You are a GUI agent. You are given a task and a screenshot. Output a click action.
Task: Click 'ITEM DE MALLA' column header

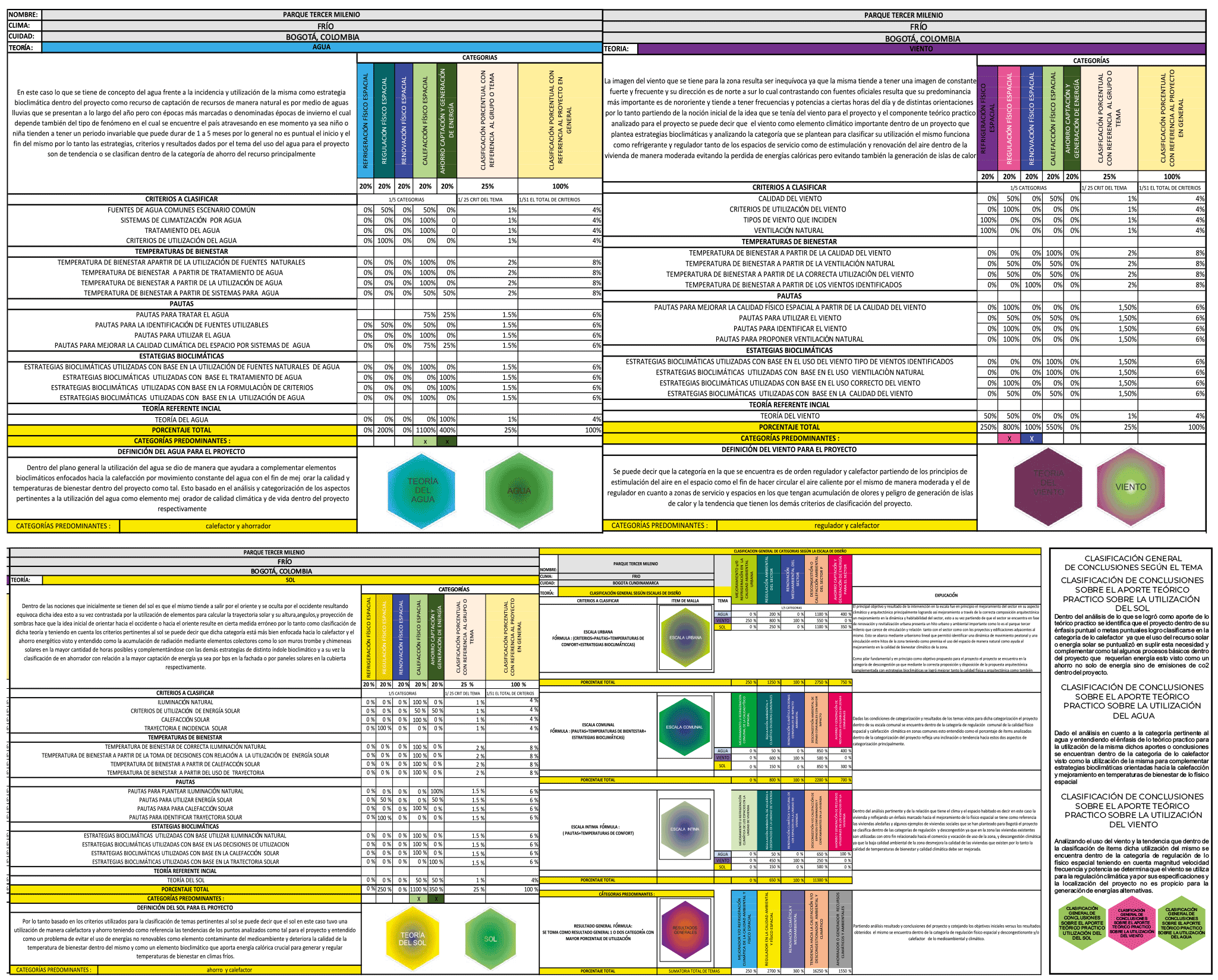[685, 601]
